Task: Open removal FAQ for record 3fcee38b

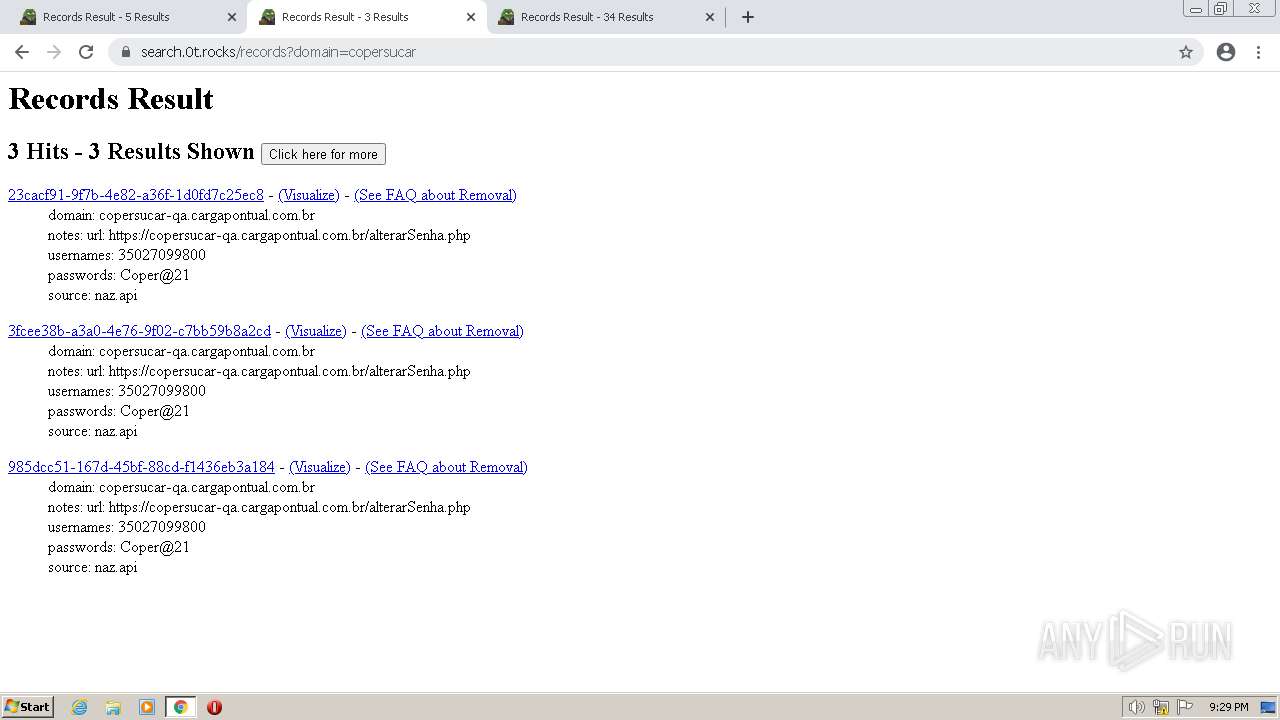Action: [442, 331]
